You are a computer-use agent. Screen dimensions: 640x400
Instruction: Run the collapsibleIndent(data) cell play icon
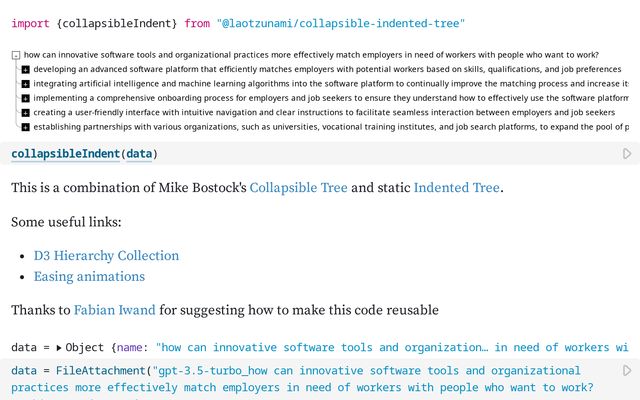point(627,154)
